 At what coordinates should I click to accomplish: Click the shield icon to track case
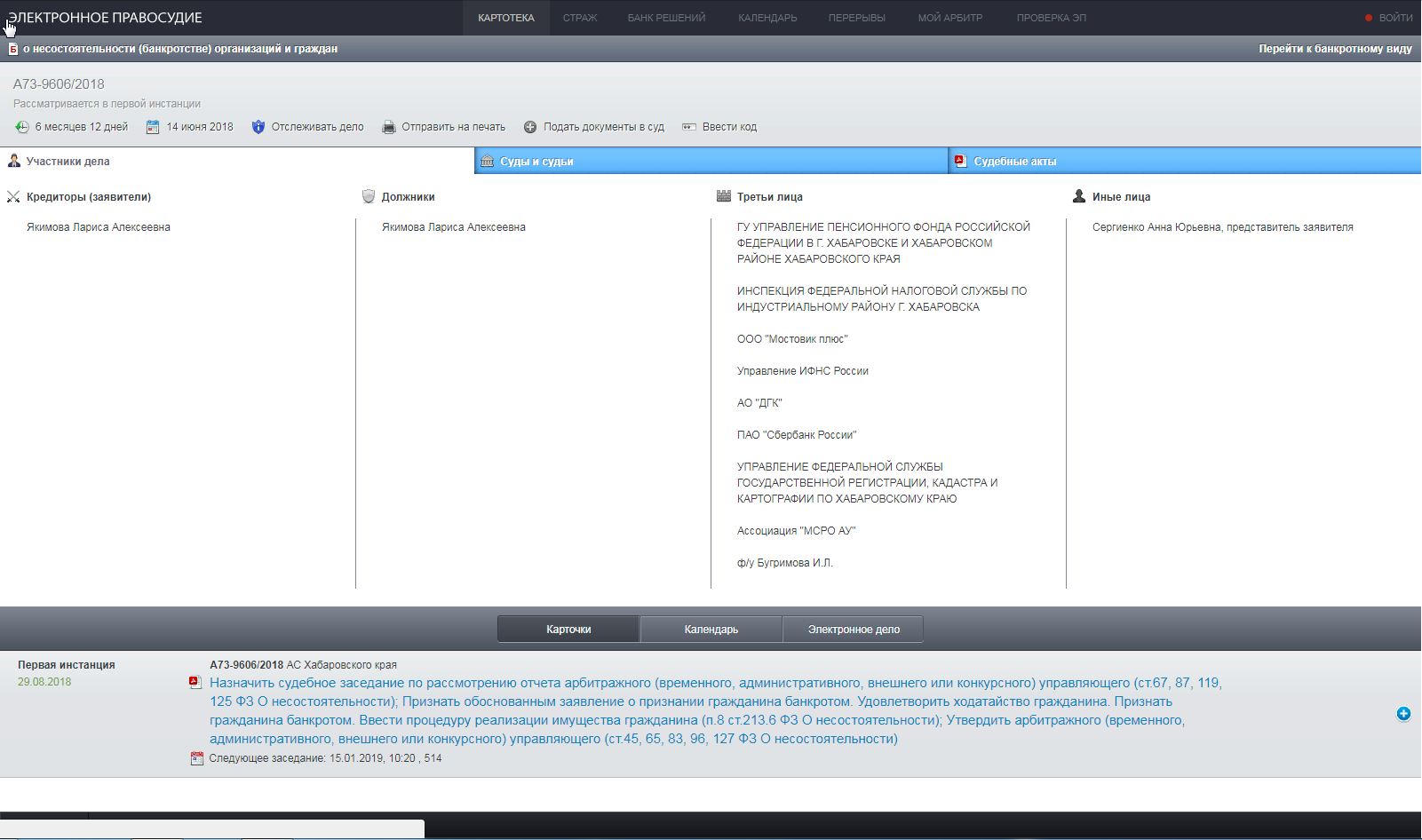tap(258, 127)
